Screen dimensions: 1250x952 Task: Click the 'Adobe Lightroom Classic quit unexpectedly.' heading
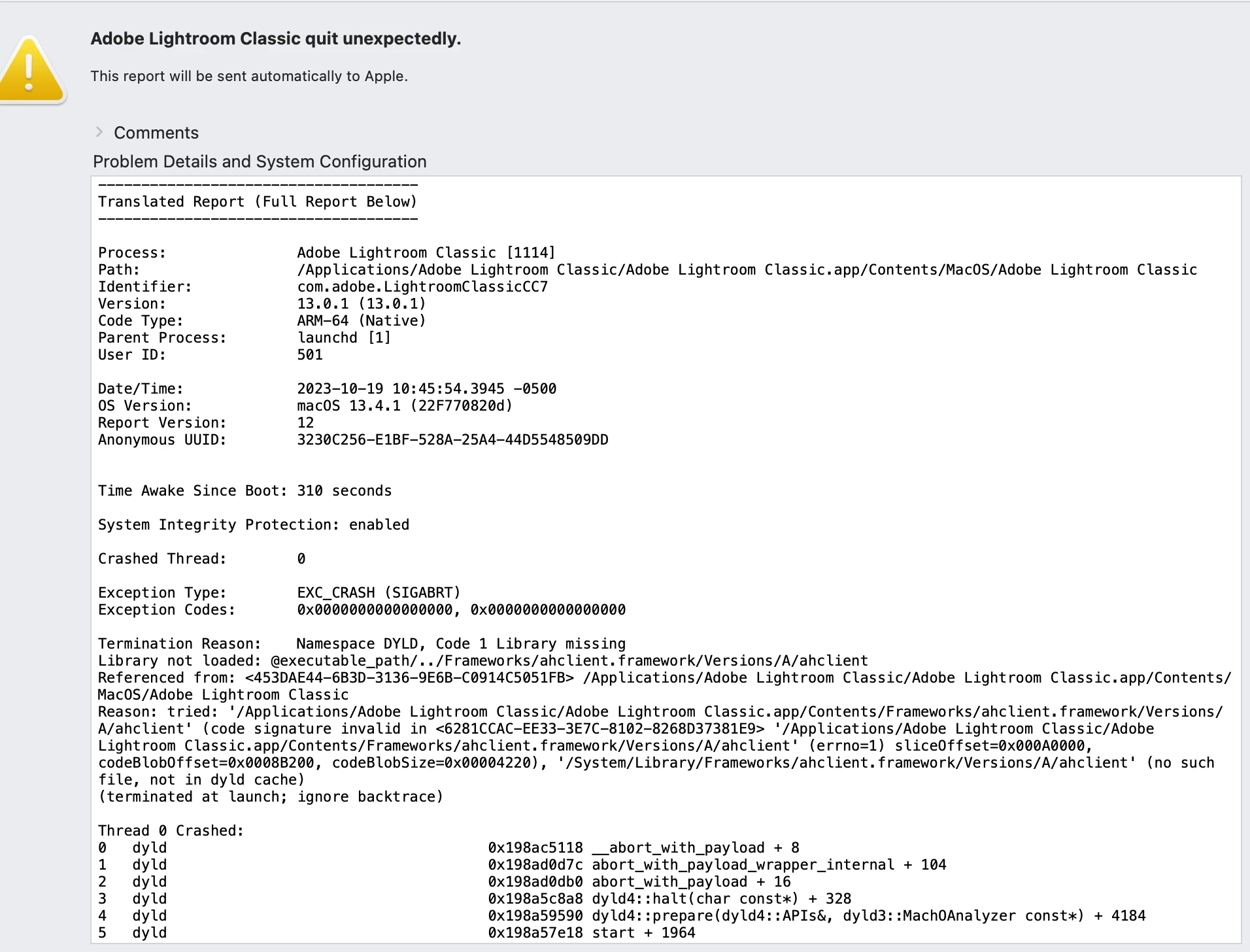pos(276,39)
